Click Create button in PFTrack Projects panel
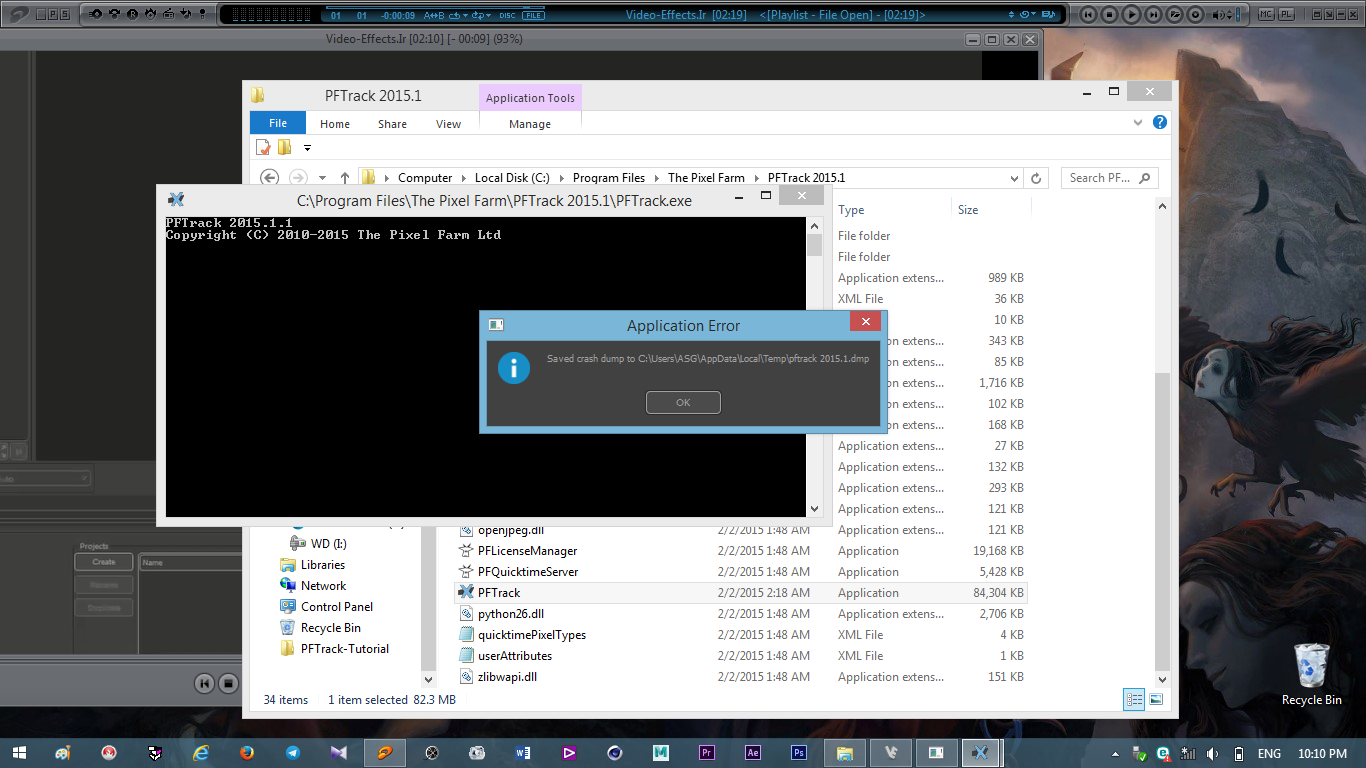Image resolution: width=1366 pixels, height=768 pixels. pyautogui.click(x=104, y=562)
